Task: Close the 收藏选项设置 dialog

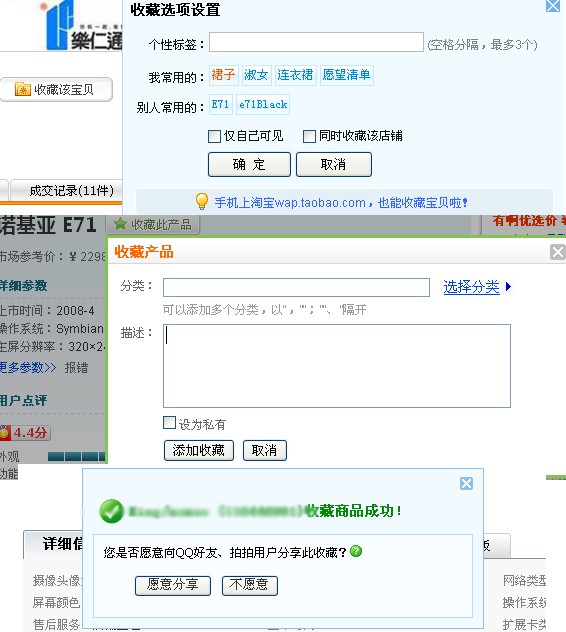Action: tap(553, 6)
